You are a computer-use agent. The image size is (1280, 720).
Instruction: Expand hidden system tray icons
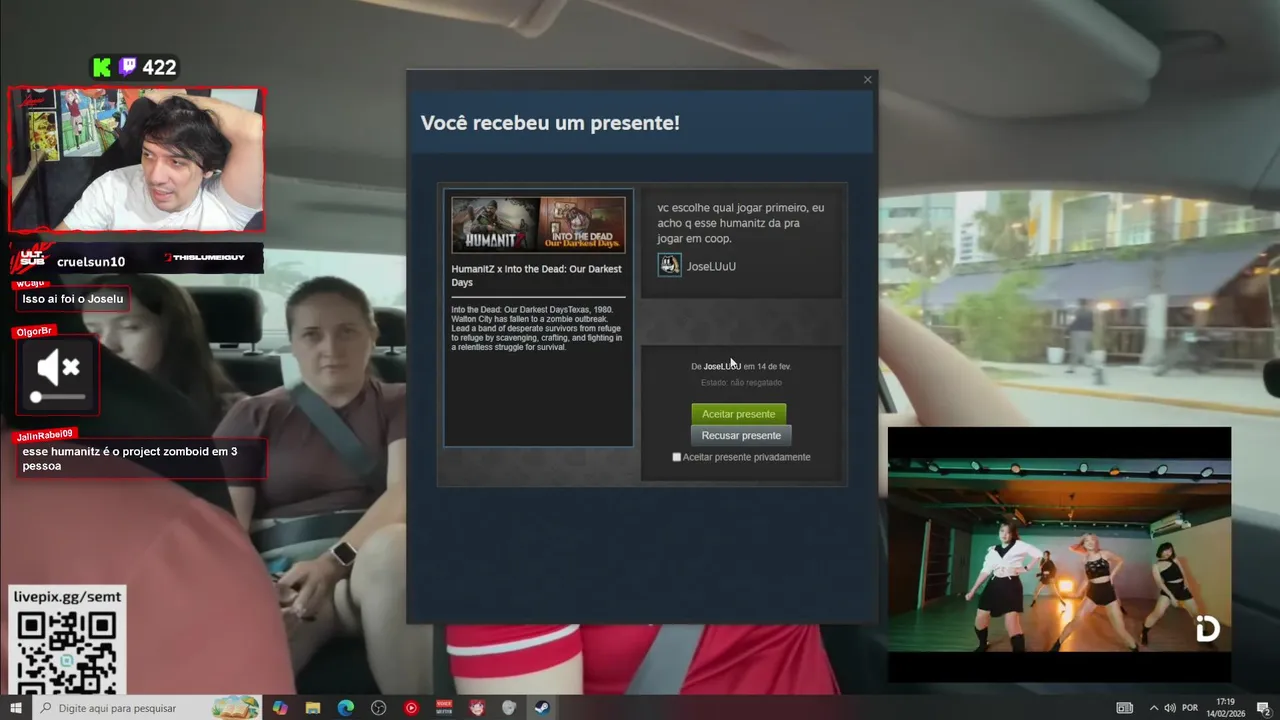click(1154, 708)
